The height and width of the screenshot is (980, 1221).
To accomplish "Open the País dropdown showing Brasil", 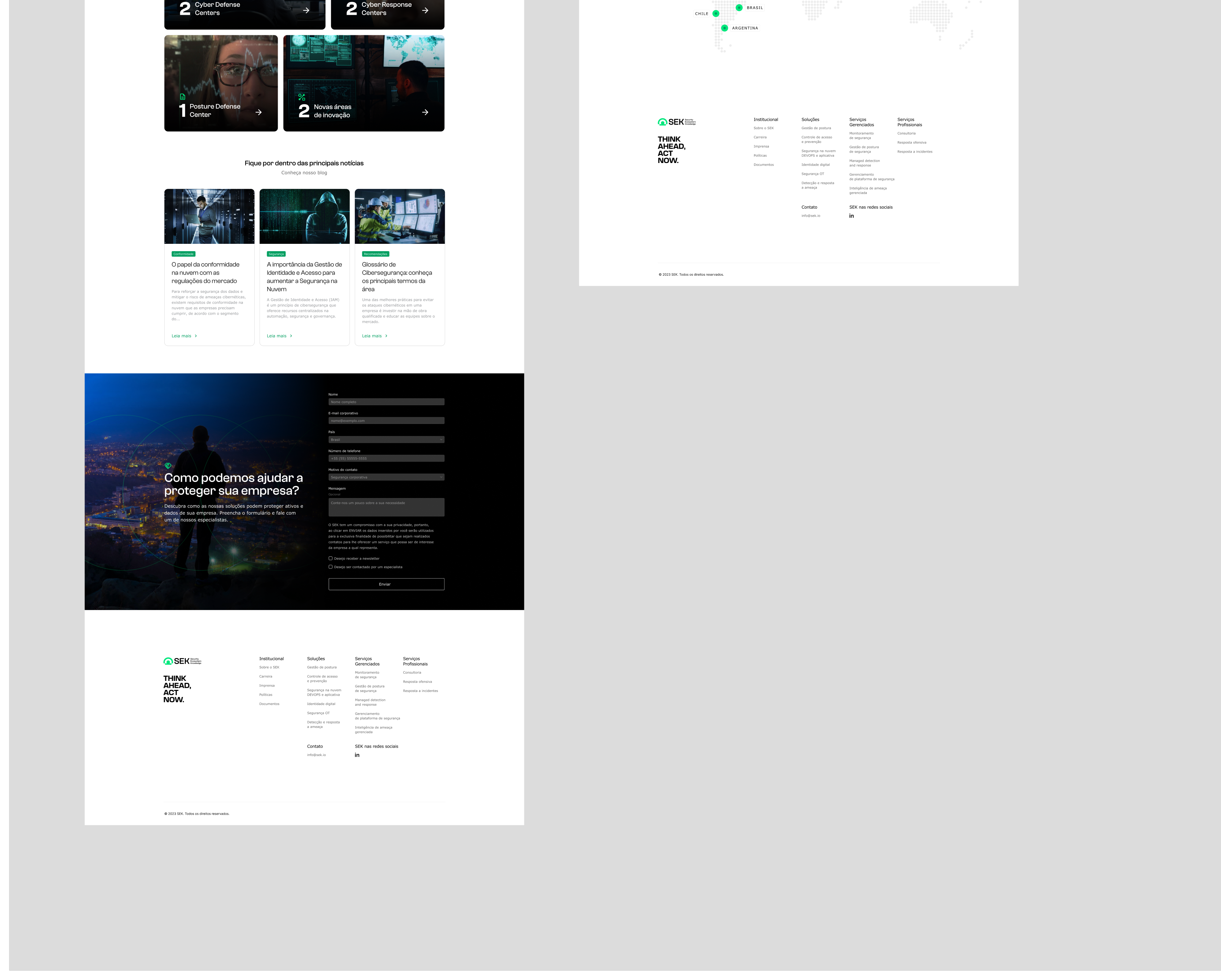I will coord(386,439).
